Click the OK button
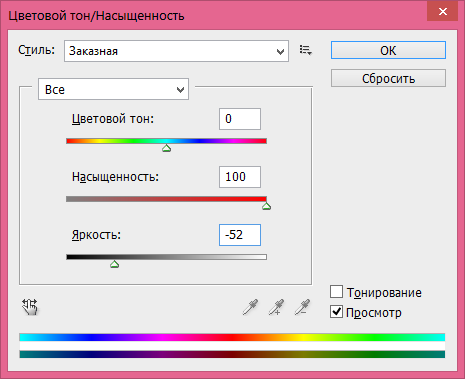 coord(388,50)
